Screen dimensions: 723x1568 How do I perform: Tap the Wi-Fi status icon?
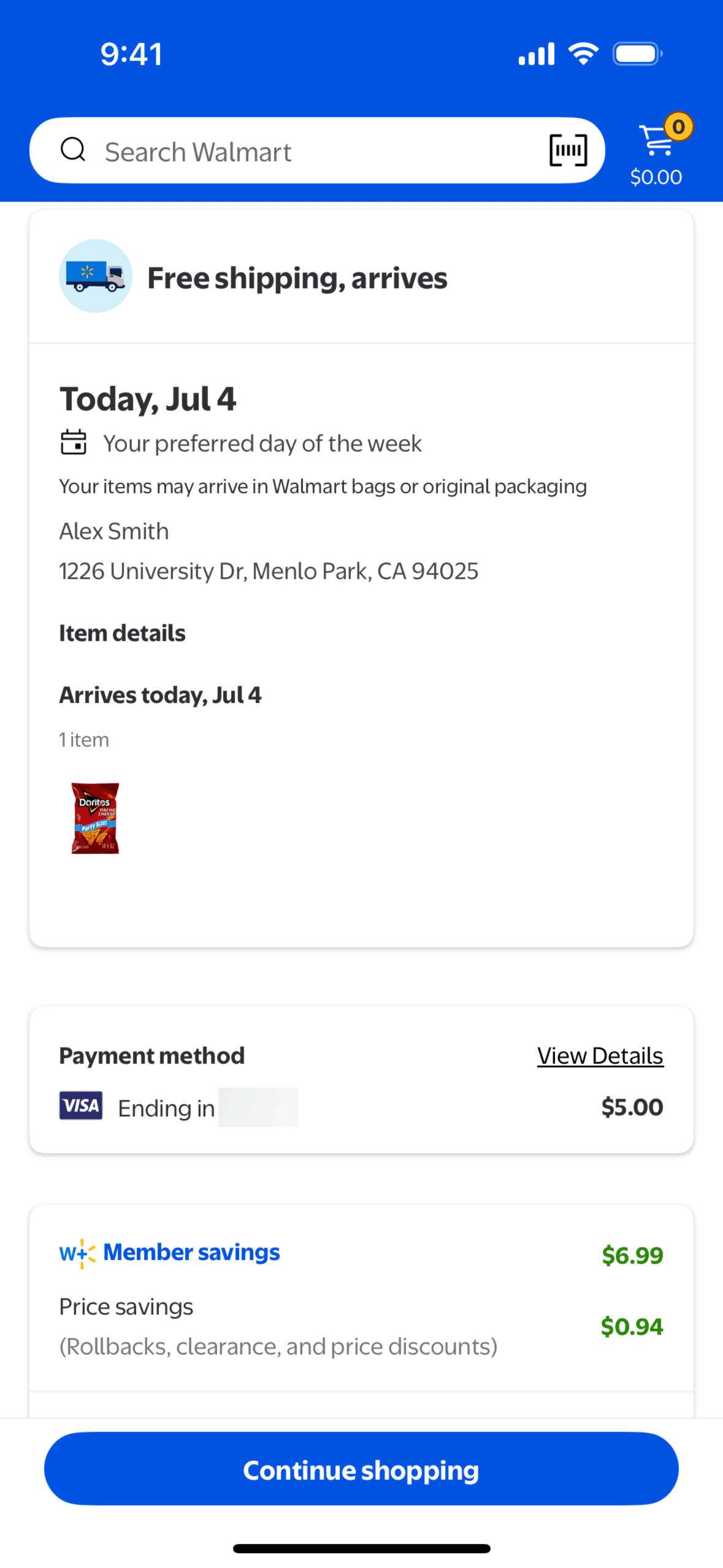(x=583, y=54)
